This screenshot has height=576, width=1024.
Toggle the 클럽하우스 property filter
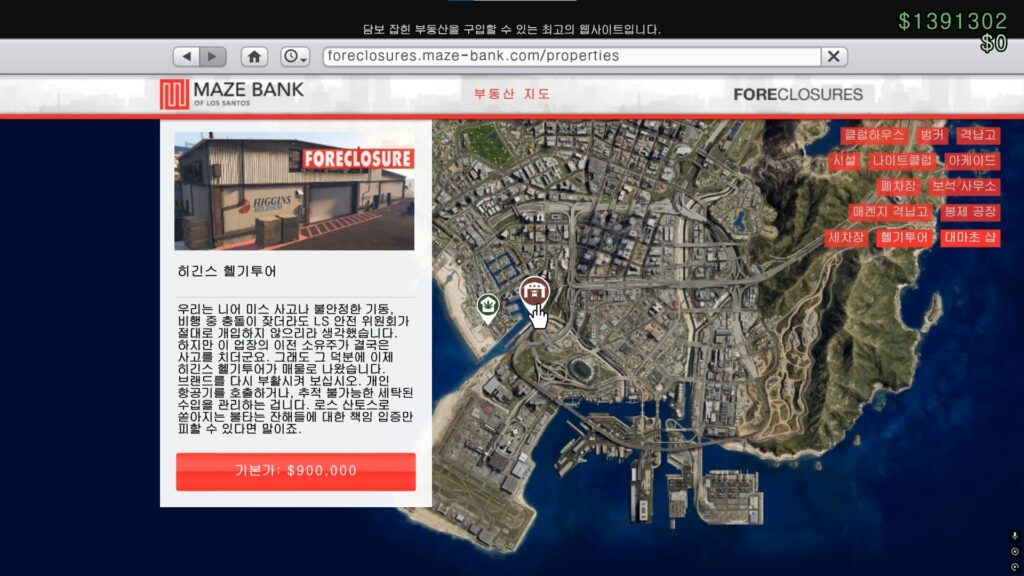tap(874, 135)
